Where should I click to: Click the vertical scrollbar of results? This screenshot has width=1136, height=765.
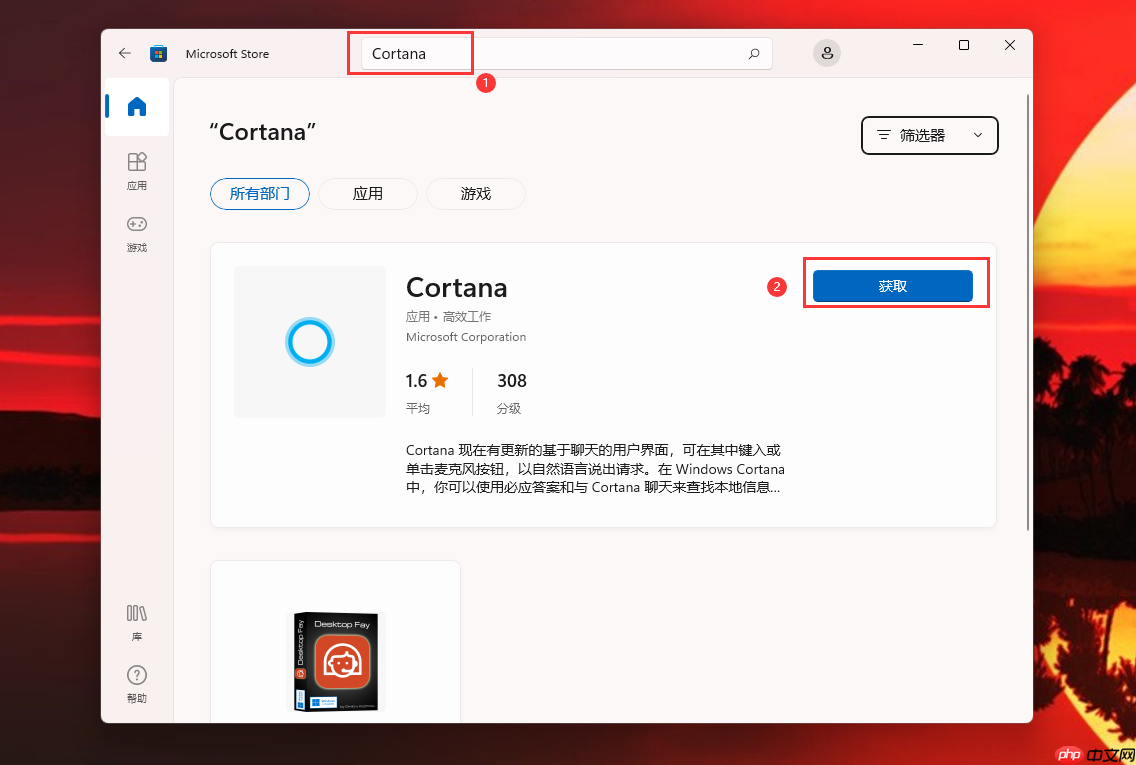click(x=1027, y=312)
